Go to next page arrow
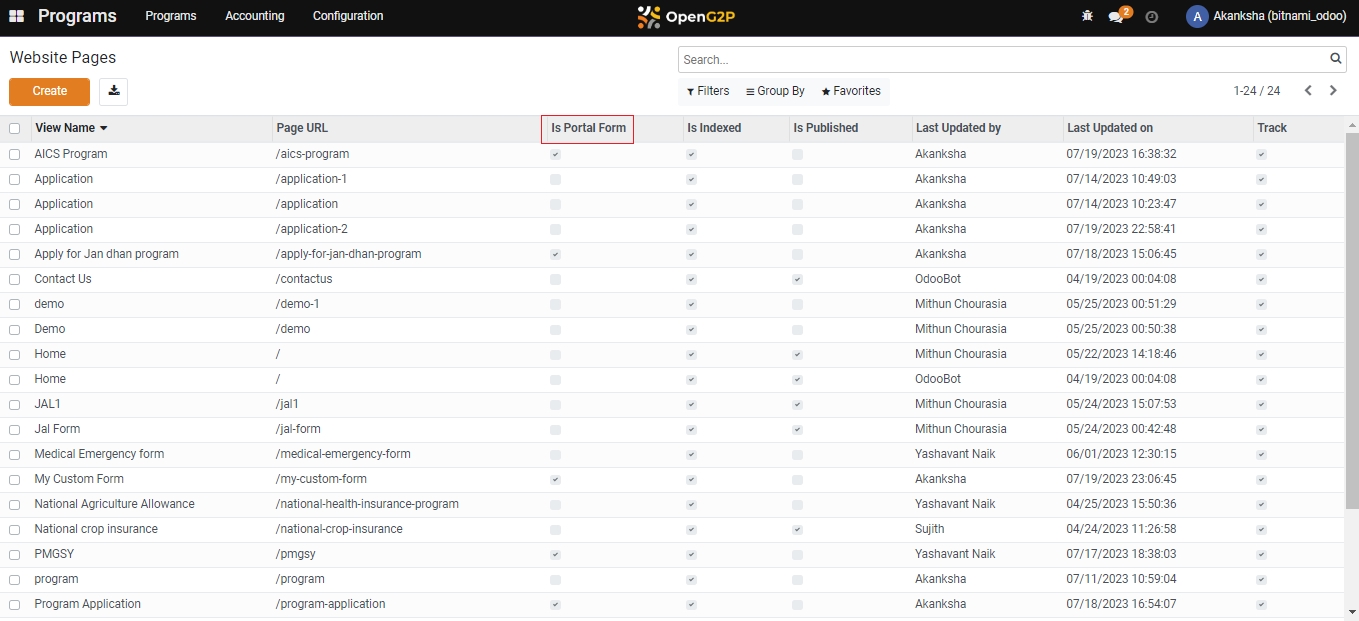The image size is (1359, 621). (x=1333, y=91)
